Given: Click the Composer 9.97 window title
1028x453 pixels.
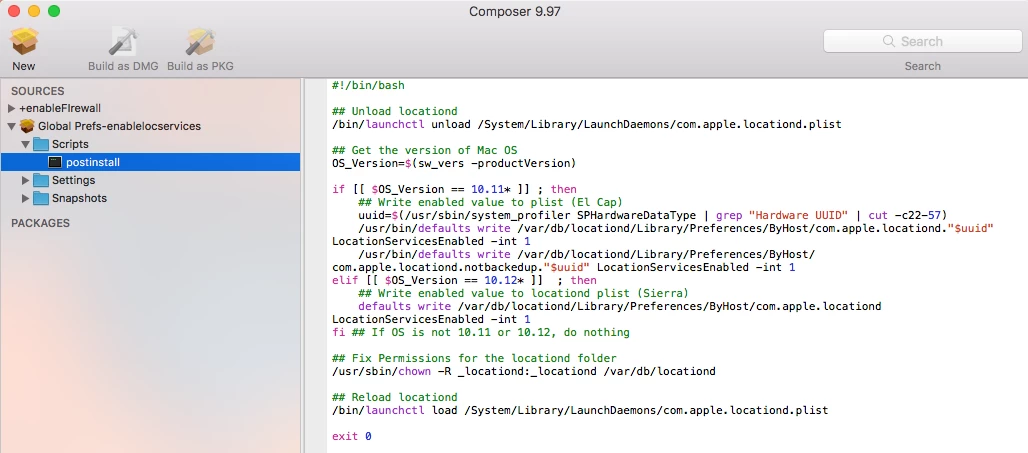Looking at the screenshot, I should 514,11.
